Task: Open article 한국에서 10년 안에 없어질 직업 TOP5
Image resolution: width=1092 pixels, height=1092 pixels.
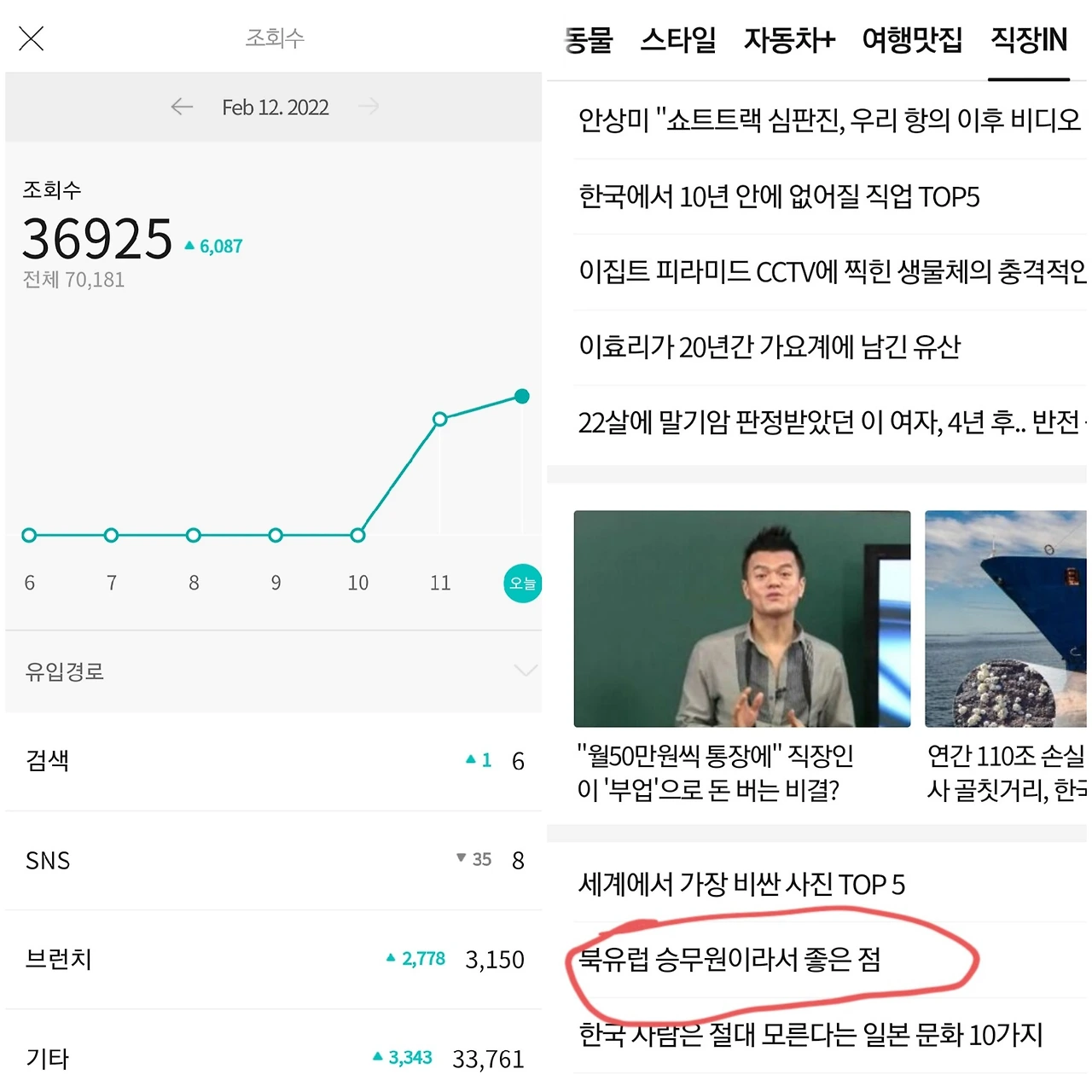Action: click(779, 197)
